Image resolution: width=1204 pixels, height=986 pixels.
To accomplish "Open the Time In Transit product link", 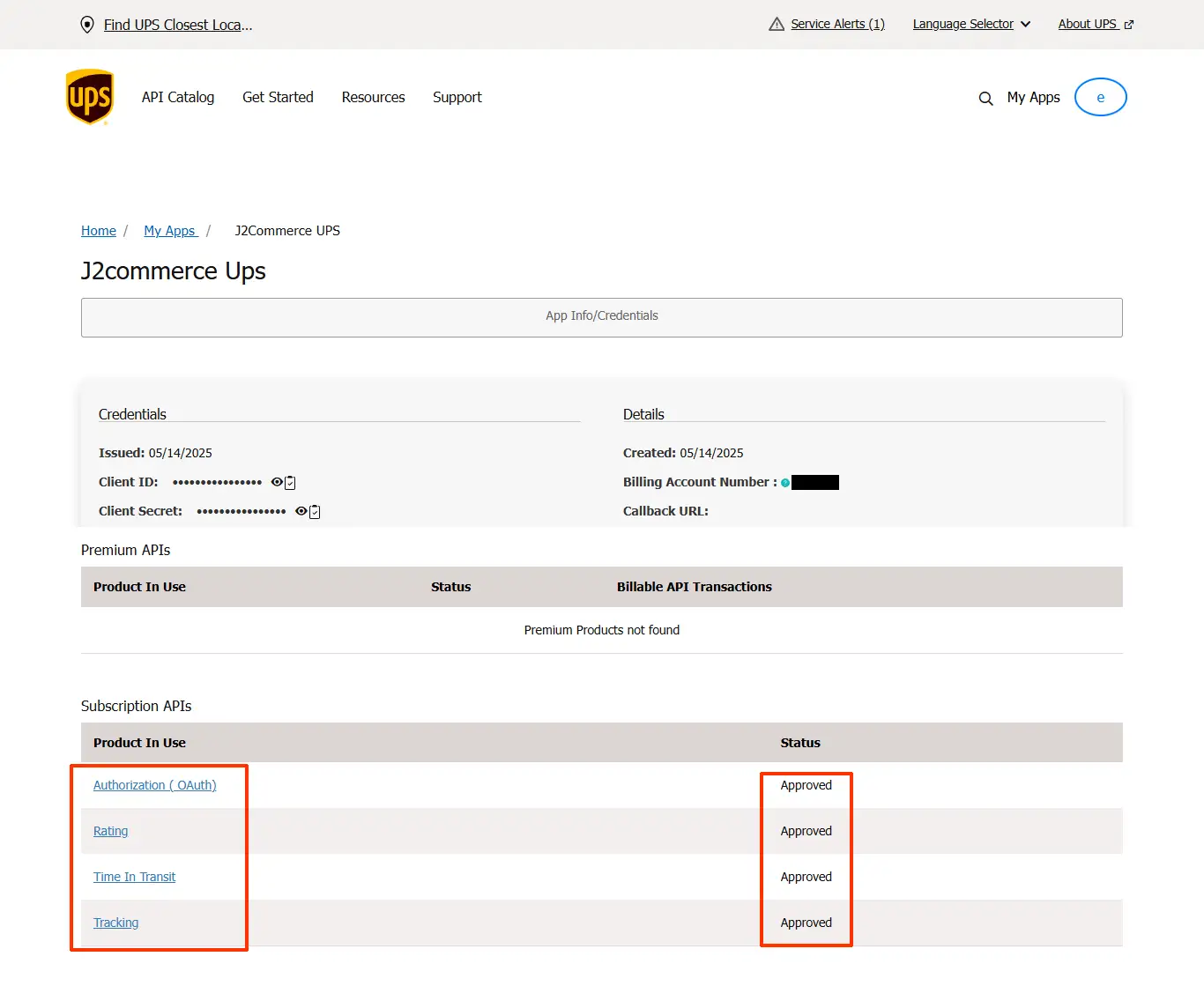I will click(134, 877).
